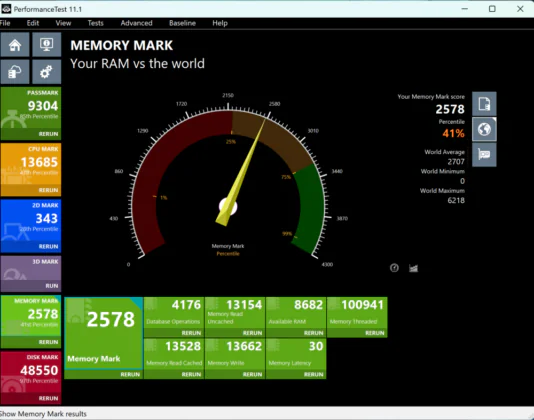The width and height of the screenshot is (534, 420).
Task: Open the settings gears icon
Action: 47,72
